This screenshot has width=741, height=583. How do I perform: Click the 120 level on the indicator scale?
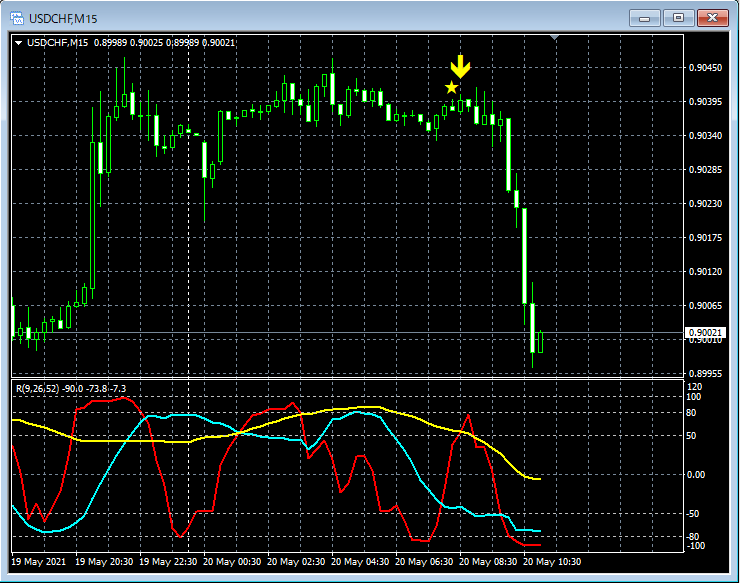pyautogui.click(x=694, y=387)
